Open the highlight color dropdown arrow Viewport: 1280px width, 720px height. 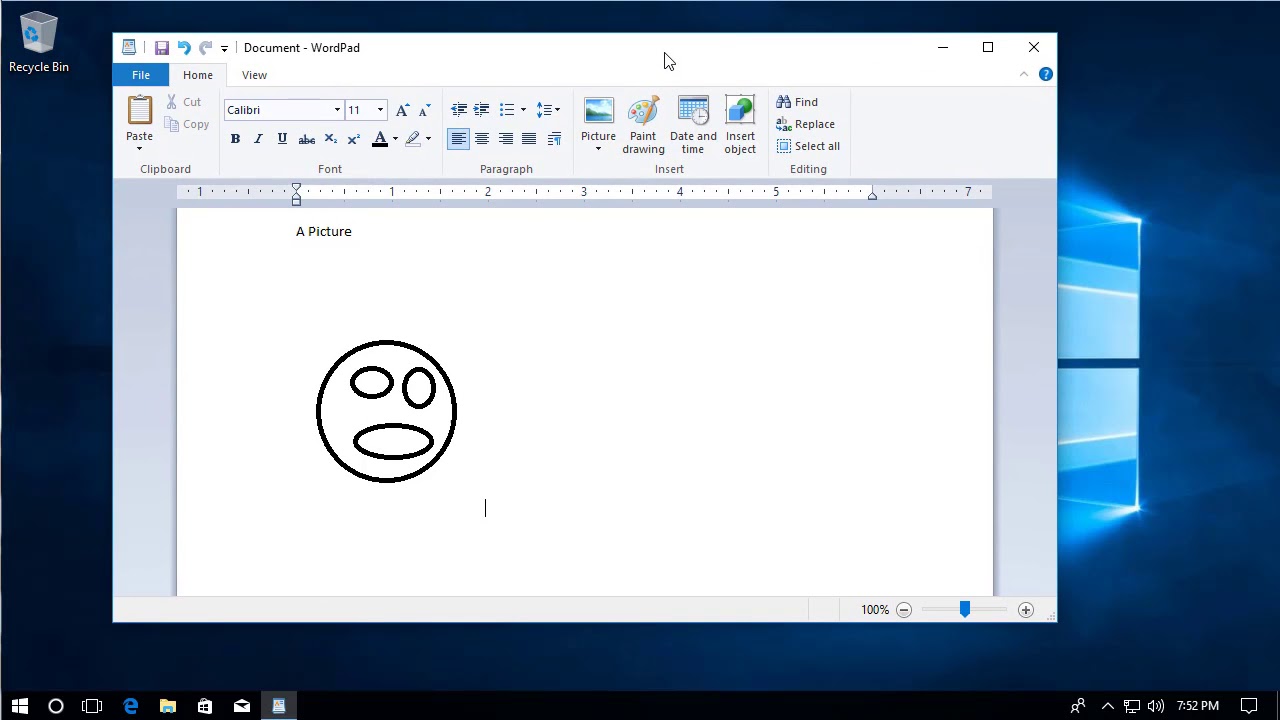click(x=428, y=139)
